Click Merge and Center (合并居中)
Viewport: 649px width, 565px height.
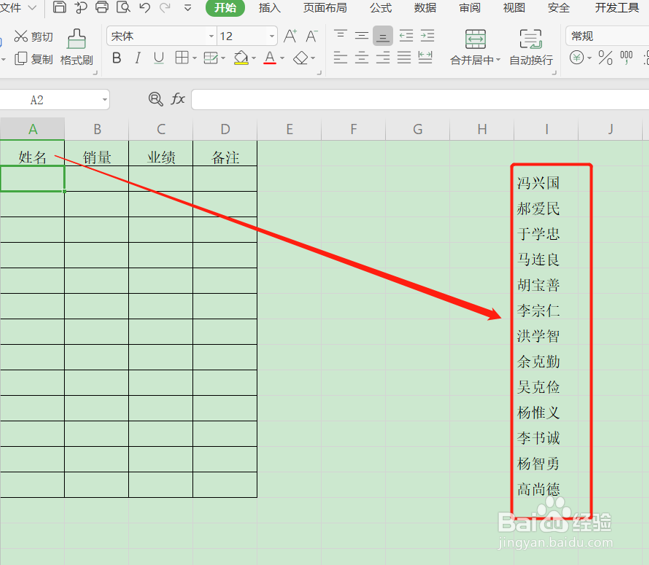475,47
